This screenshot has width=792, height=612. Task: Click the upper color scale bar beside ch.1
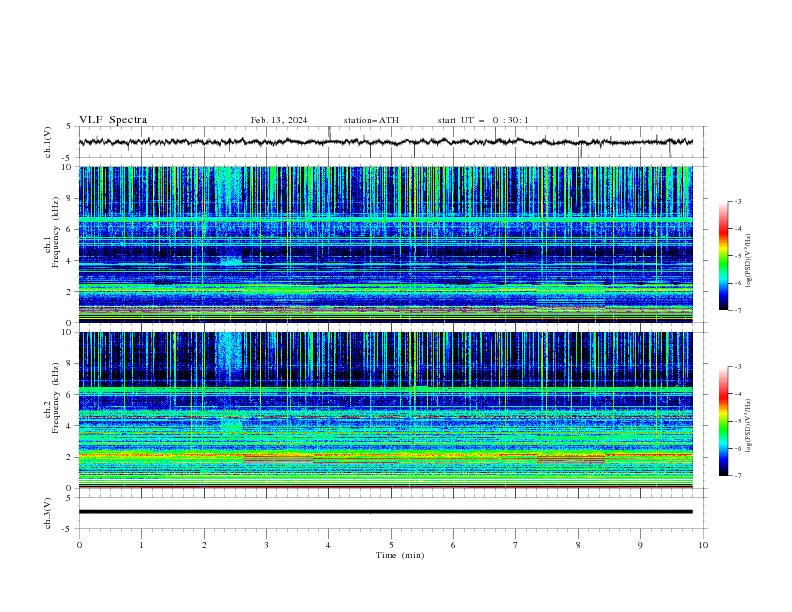[x=723, y=256]
